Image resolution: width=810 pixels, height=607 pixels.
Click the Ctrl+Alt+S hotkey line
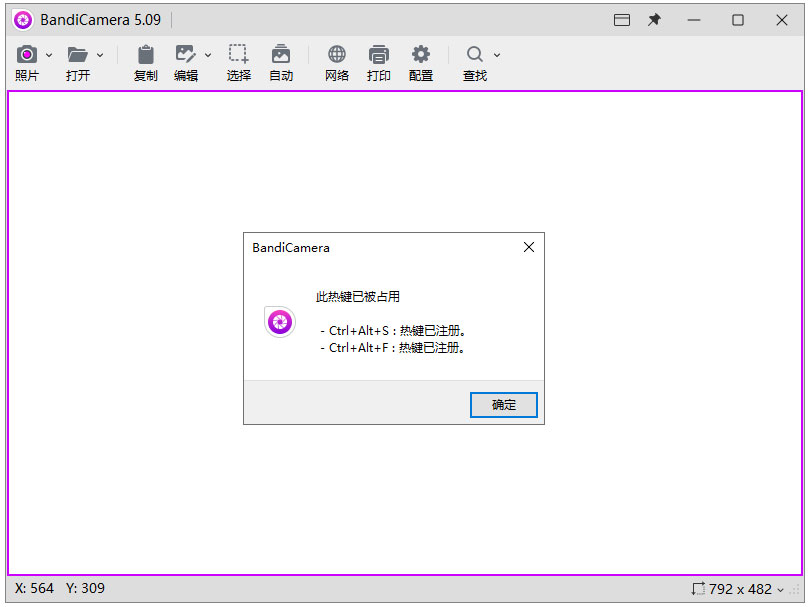point(393,331)
